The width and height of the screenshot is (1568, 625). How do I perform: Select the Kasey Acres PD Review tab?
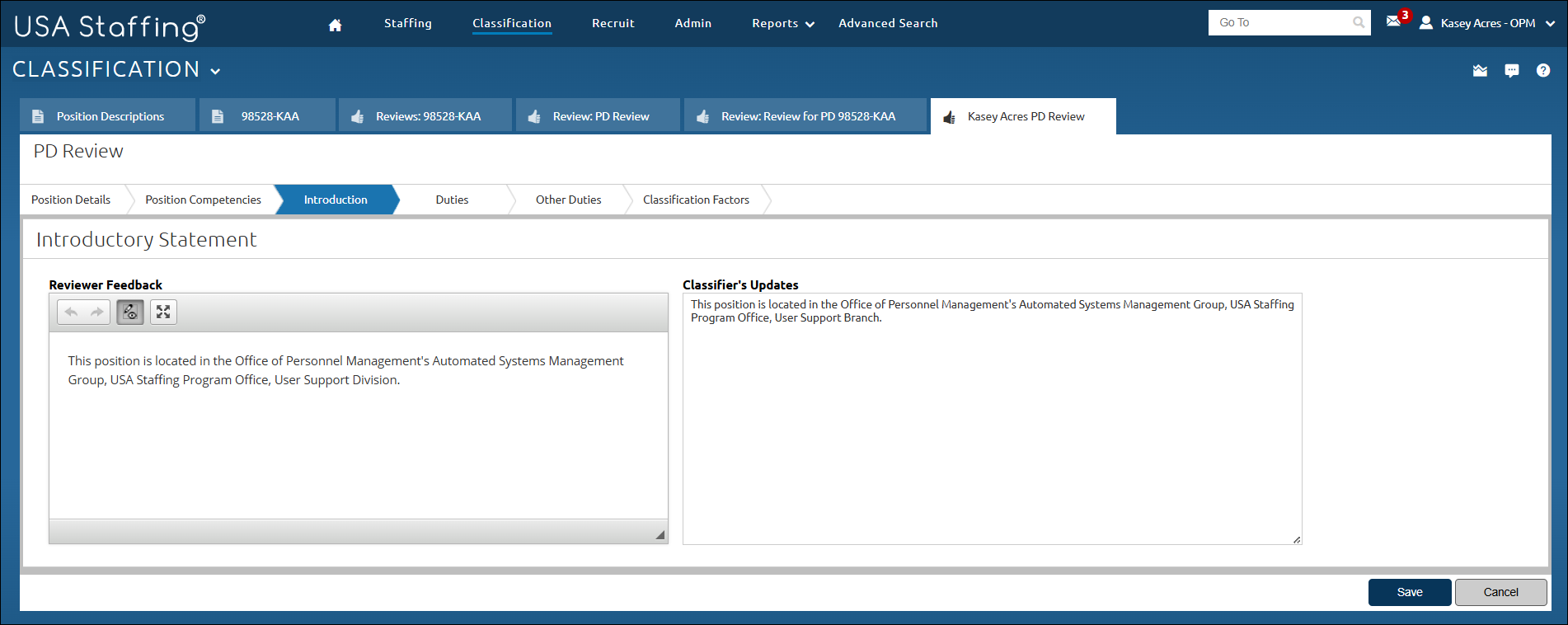(1023, 116)
